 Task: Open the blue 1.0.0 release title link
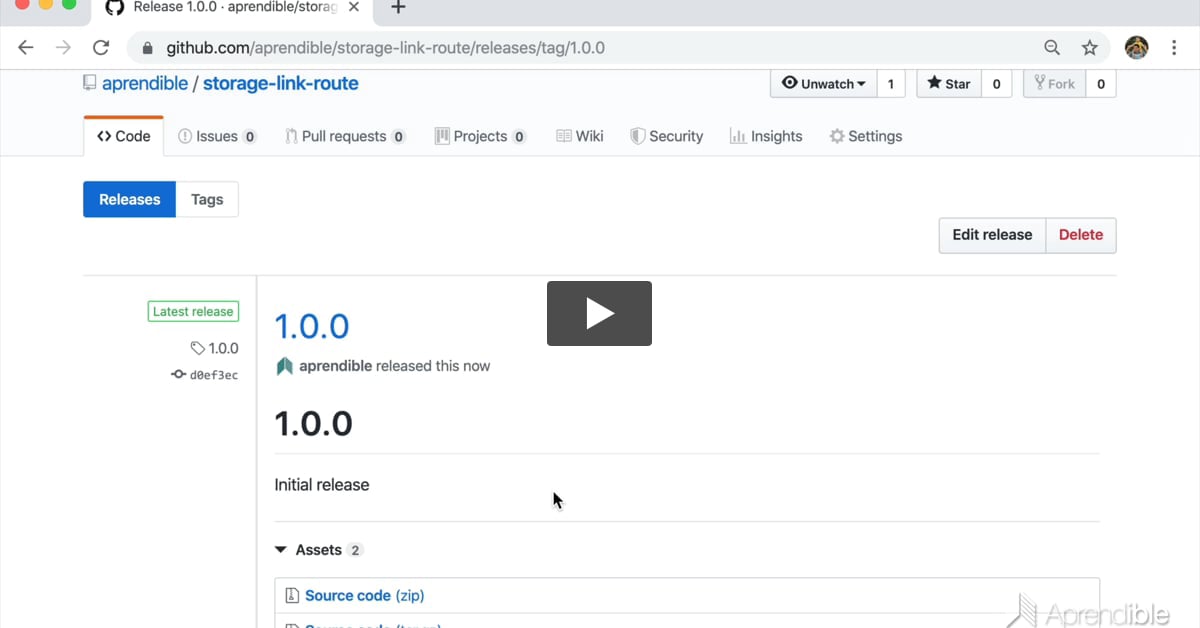click(x=312, y=326)
